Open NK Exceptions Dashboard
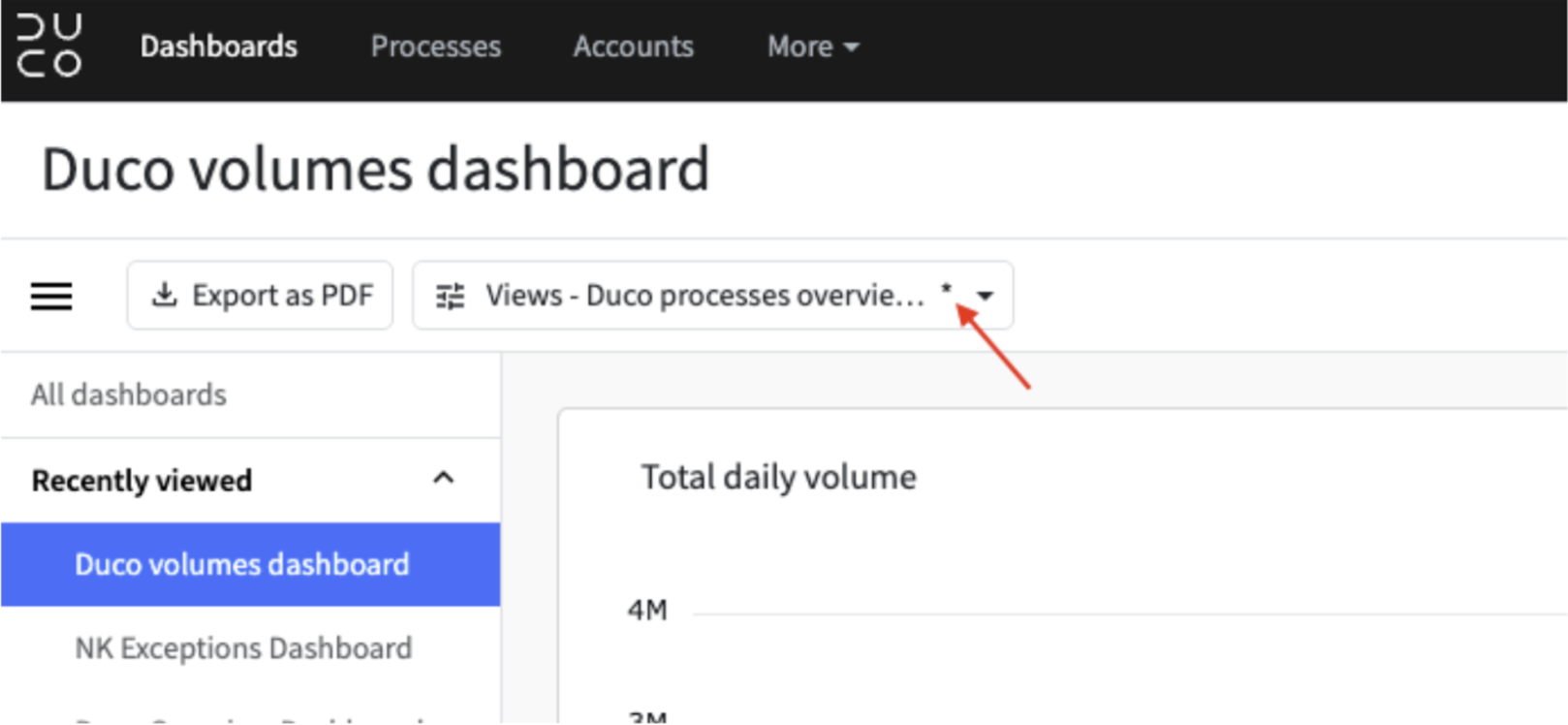The height and width of the screenshot is (725, 1568). point(243,647)
